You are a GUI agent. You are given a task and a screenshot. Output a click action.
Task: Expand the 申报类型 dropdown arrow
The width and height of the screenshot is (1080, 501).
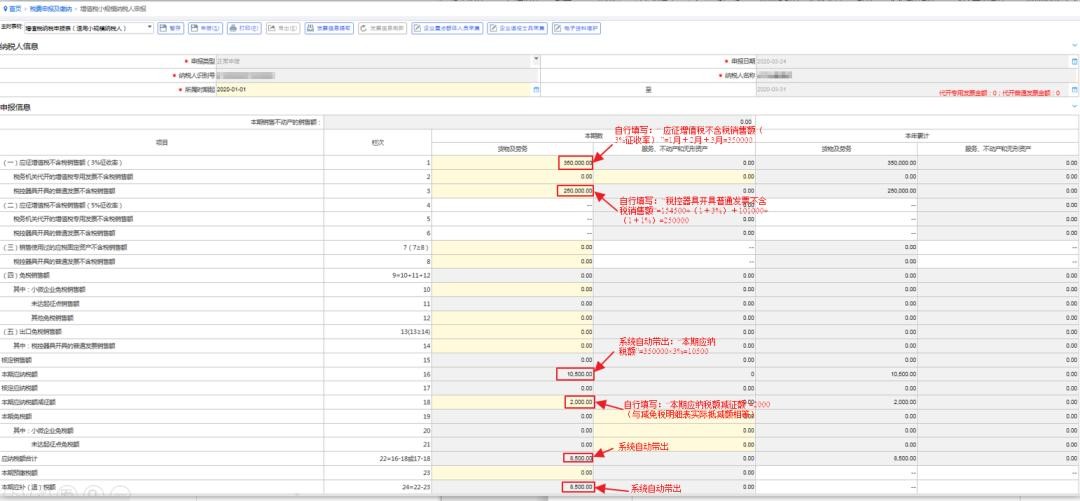click(x=536, y=61)
